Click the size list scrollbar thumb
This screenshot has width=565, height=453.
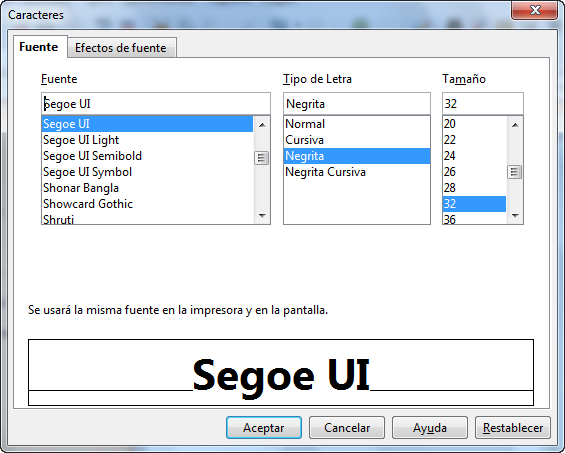(515, 172)
